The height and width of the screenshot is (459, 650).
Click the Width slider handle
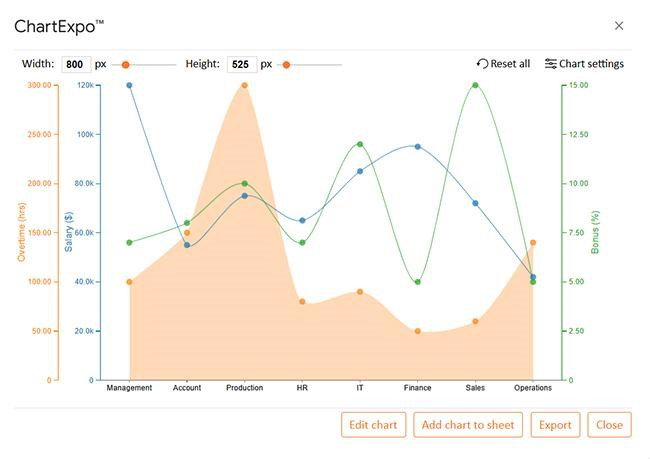(125, 64)
